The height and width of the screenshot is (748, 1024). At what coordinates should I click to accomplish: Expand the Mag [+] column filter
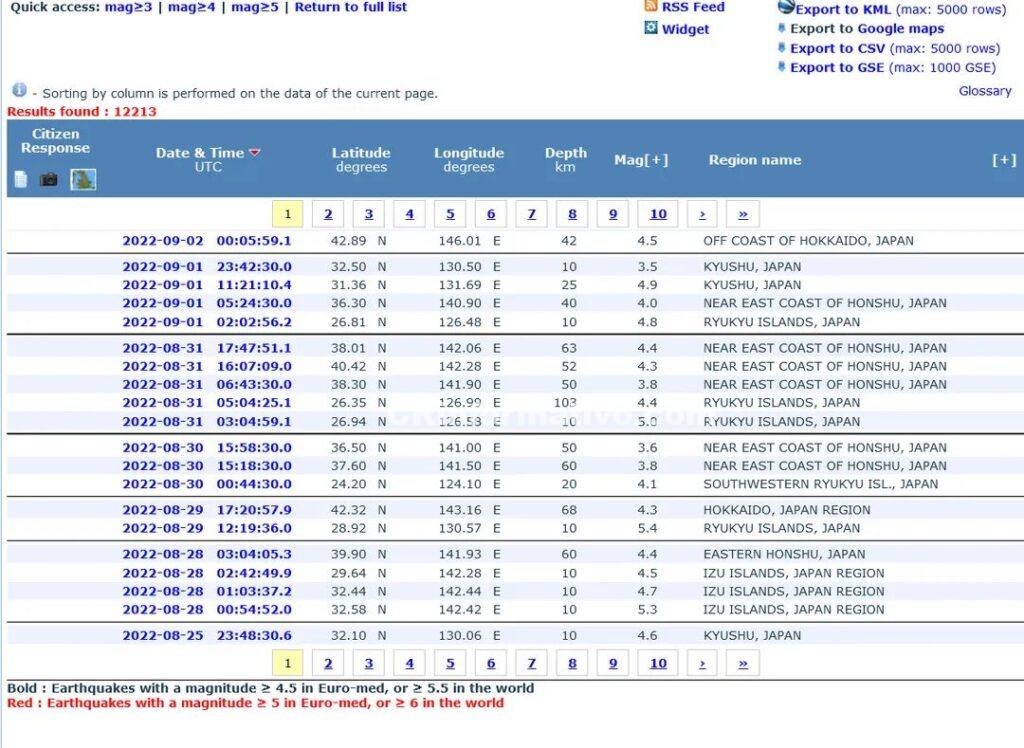[641, 160]
